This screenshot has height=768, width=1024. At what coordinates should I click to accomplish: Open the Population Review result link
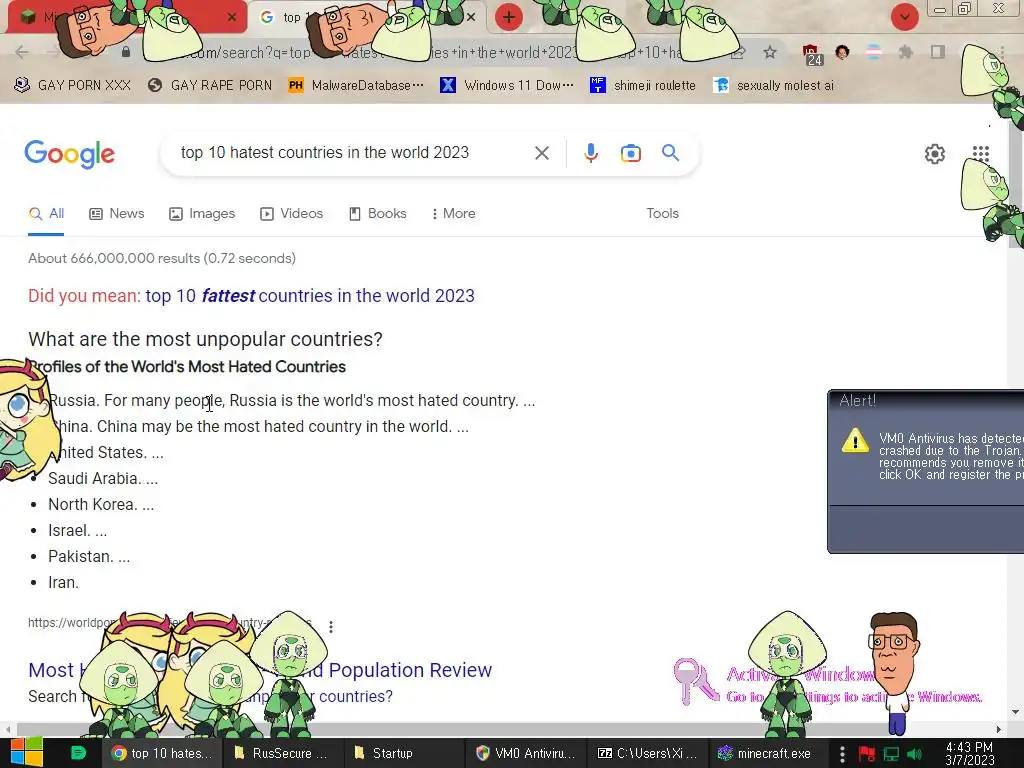pyautogui.click(x=260, y=670)
